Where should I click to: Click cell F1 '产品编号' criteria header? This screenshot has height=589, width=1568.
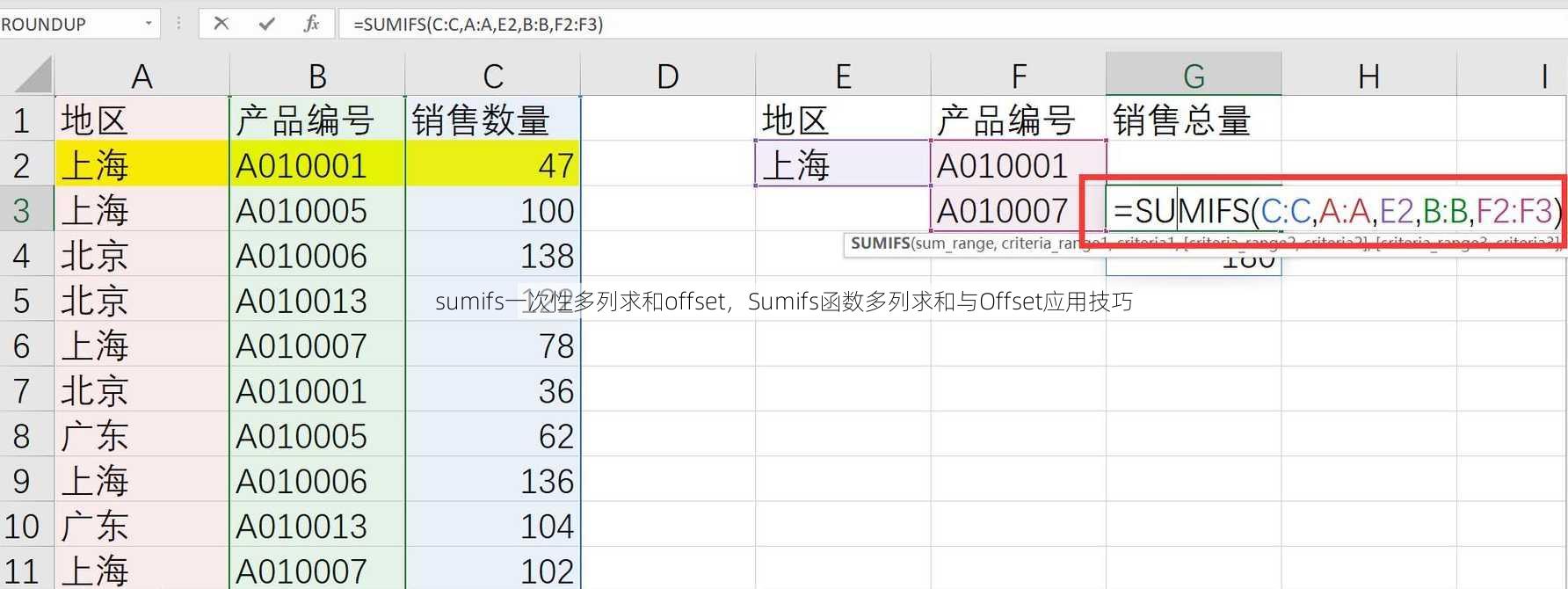click(1019, 120)
